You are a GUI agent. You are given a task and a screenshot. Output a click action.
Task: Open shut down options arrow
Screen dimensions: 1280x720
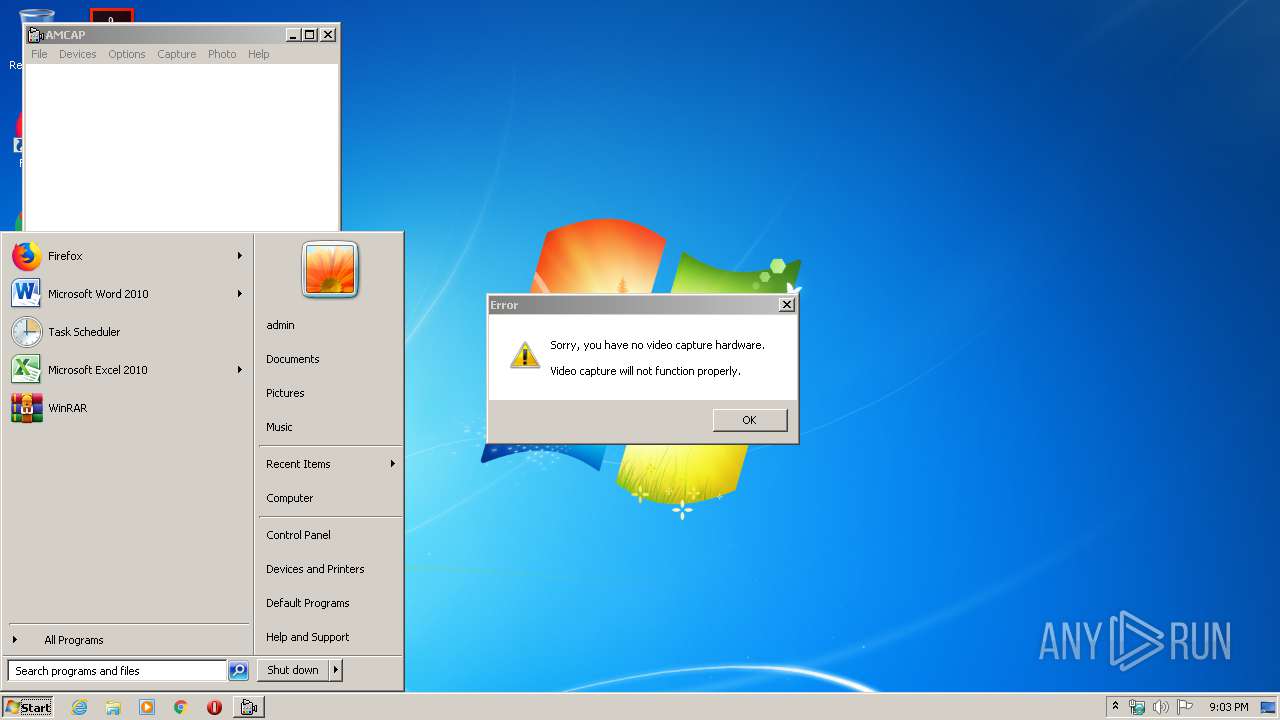pos(336,670)
